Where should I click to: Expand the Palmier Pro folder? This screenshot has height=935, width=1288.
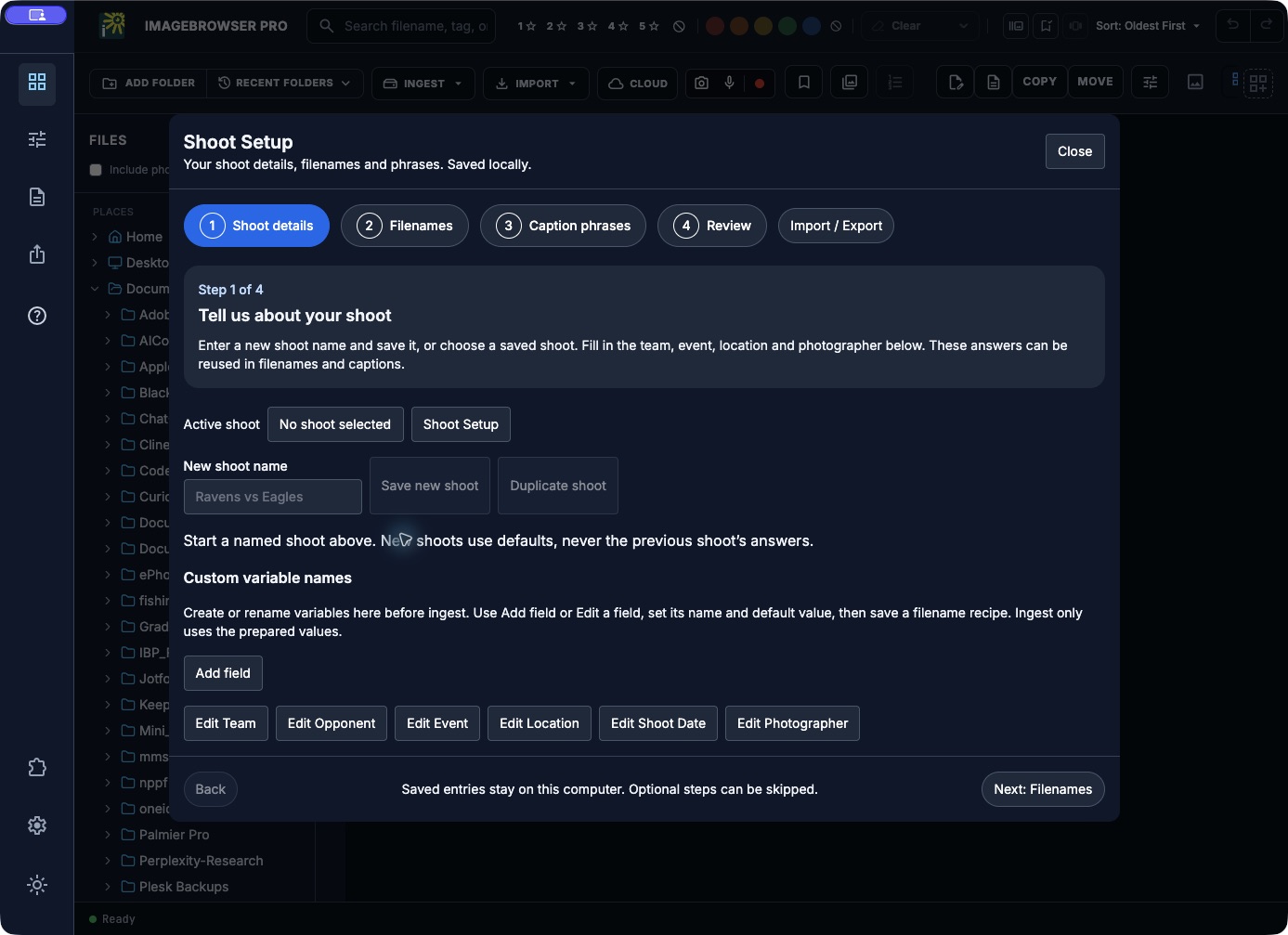point(108,835)
